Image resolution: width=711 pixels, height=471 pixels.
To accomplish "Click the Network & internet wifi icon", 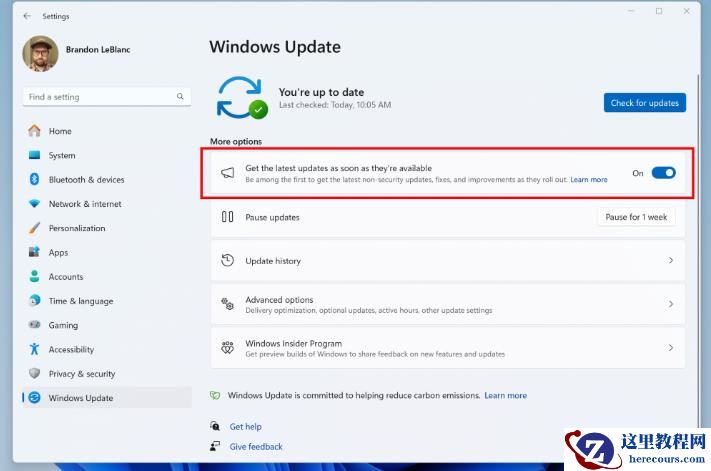I will coord(34,204).
